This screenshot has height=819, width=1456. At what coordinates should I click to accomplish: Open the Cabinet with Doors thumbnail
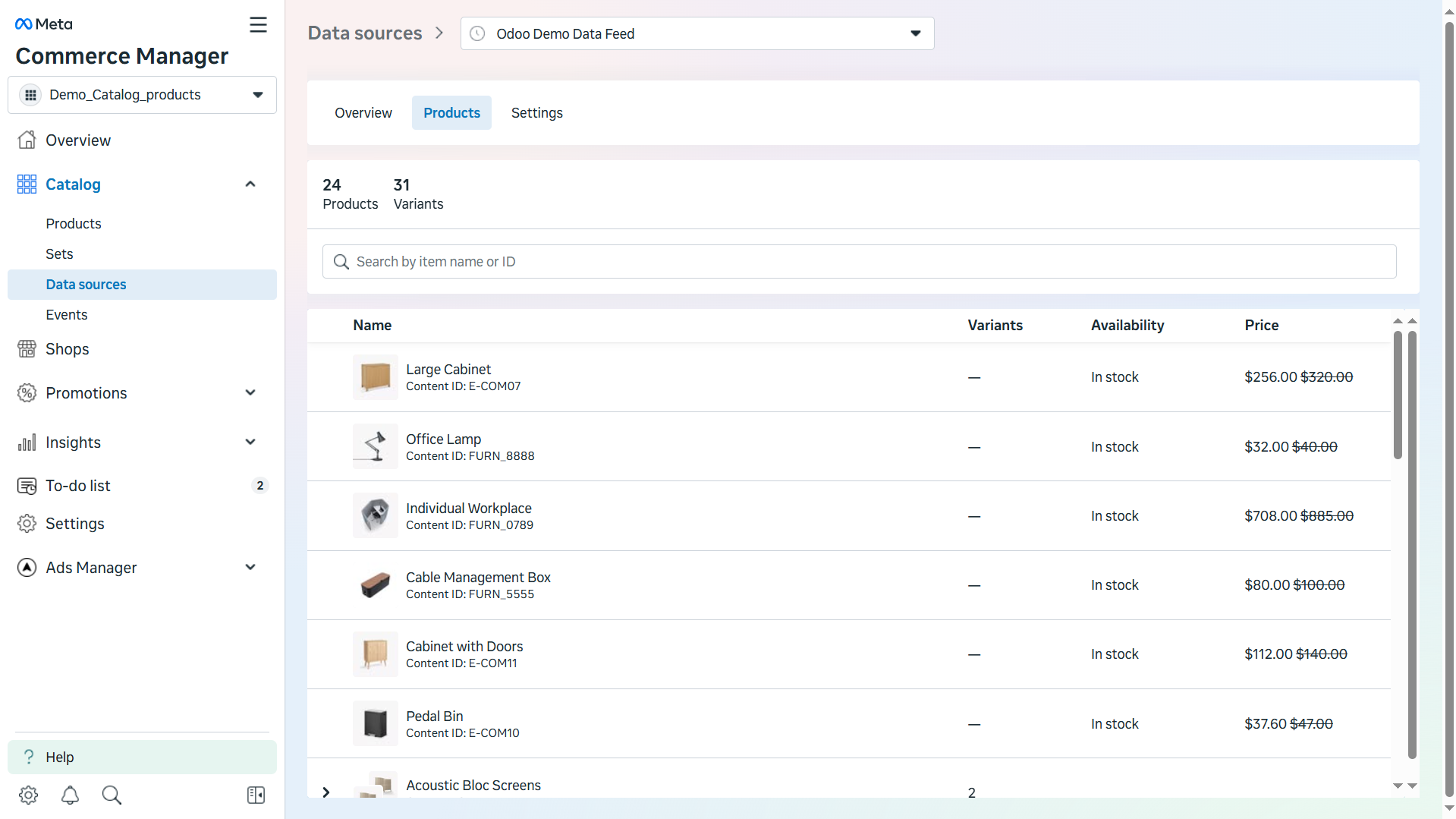376,654
